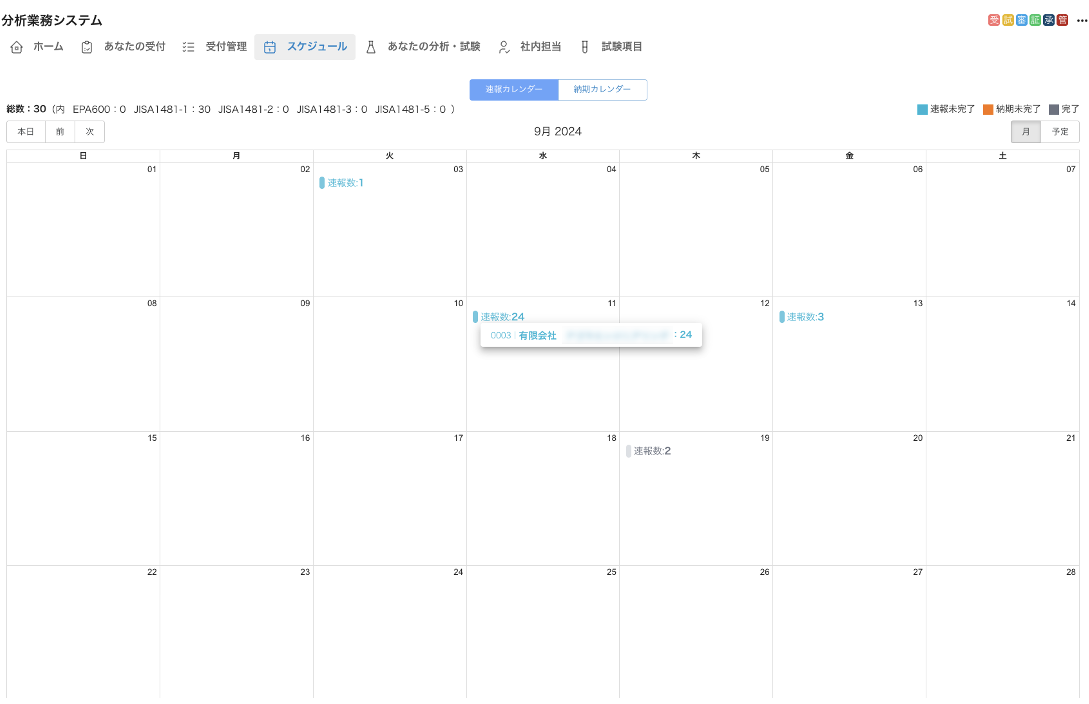Click the green 証 badge icon
This screenshot has height=704, width=1089.
click(x=1035, y=20)
